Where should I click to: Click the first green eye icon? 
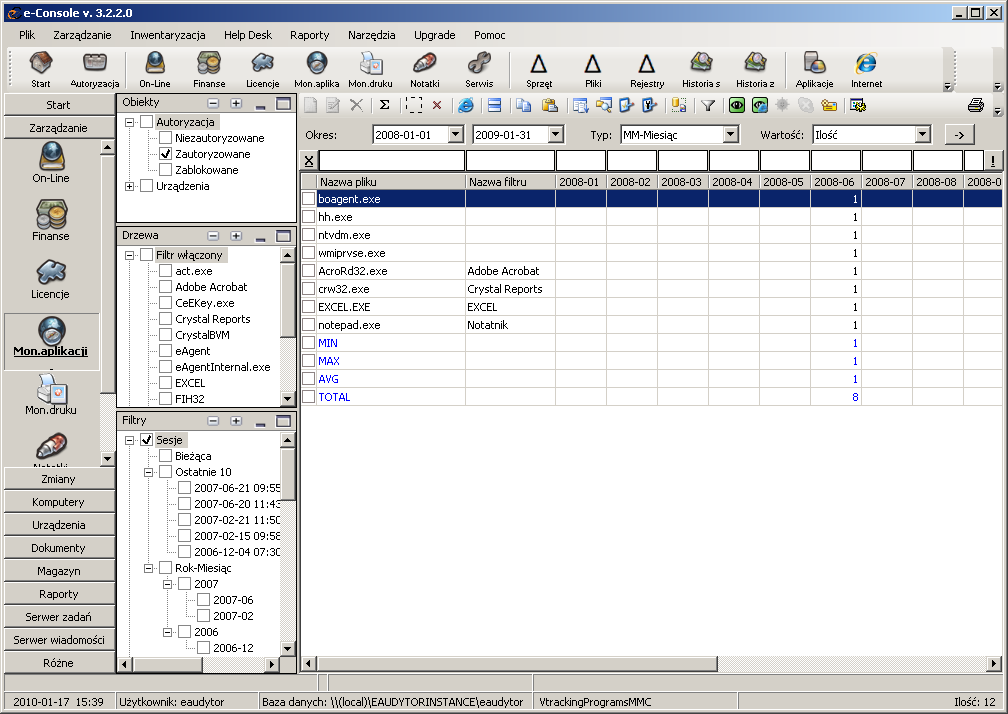(x=737, y=105)
